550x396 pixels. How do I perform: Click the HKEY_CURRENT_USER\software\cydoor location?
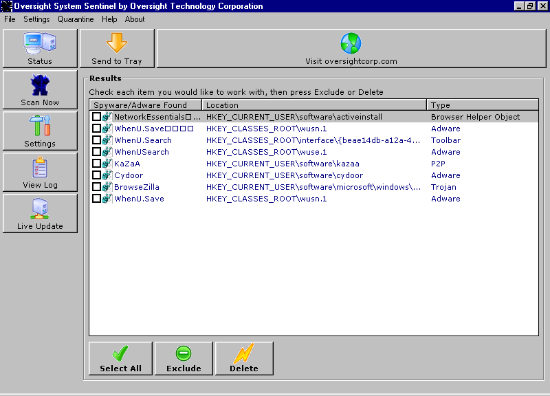coord(284,175)
